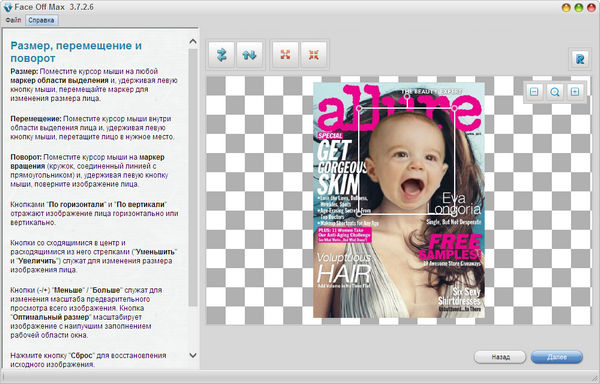Viewport: 600px width, 384px height.
Task: Click the rotation marker above selection box
Action: click(407, 96)
